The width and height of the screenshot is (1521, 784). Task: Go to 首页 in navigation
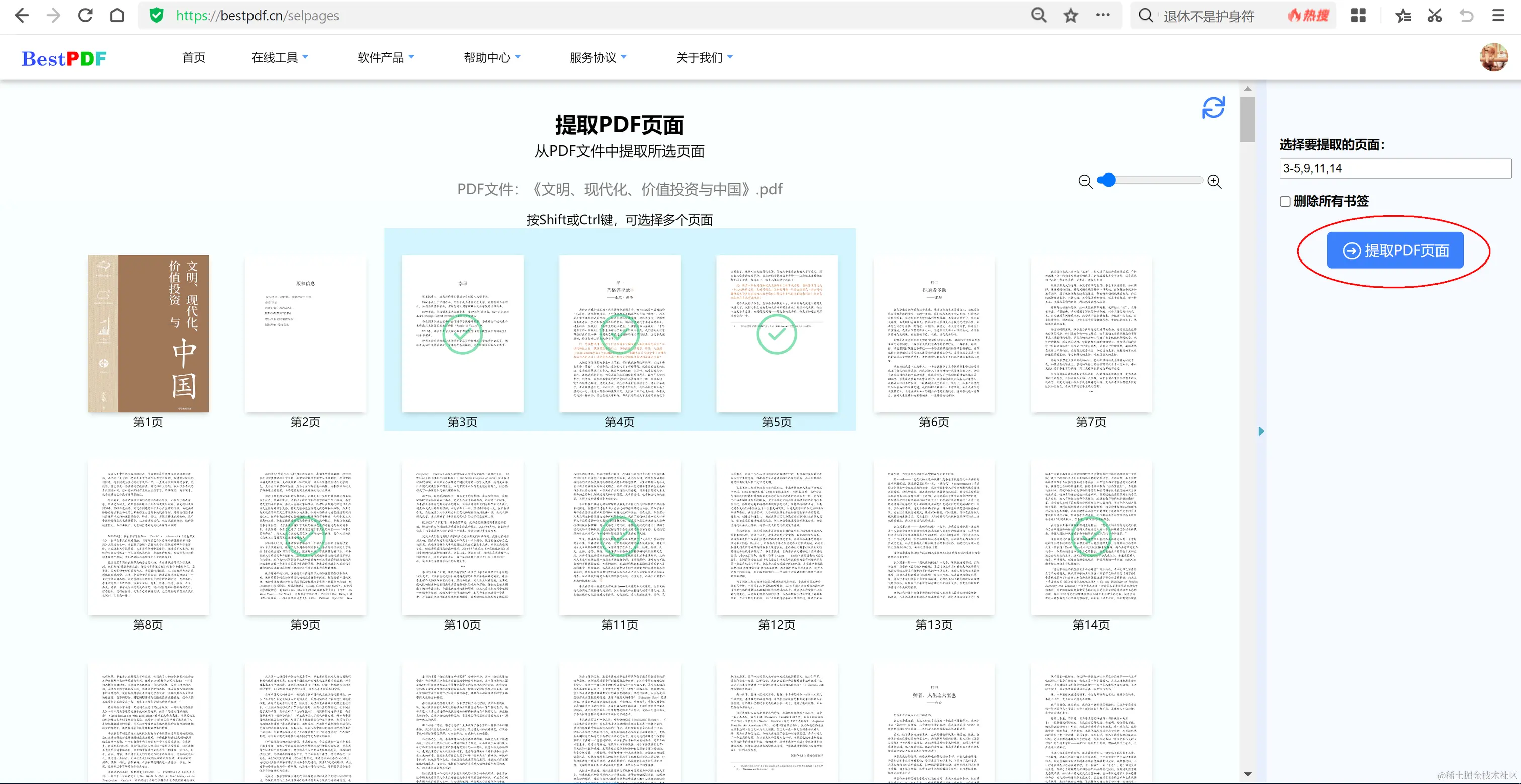[x=194, y=57]
